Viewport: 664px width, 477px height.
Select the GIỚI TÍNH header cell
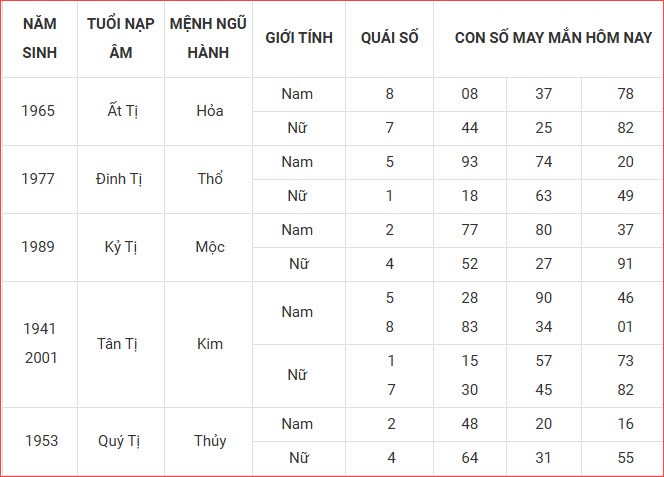tap(298, 38)
